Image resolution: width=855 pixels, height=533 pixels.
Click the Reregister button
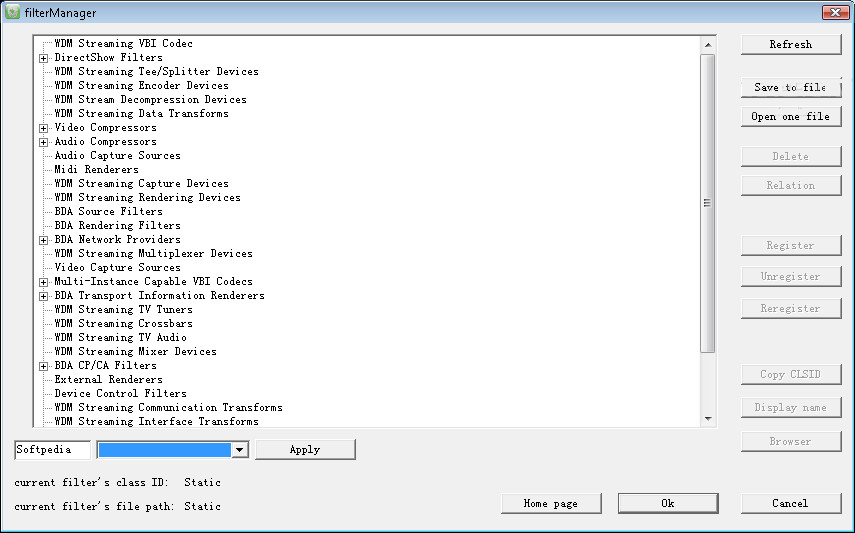click(791, 309)
